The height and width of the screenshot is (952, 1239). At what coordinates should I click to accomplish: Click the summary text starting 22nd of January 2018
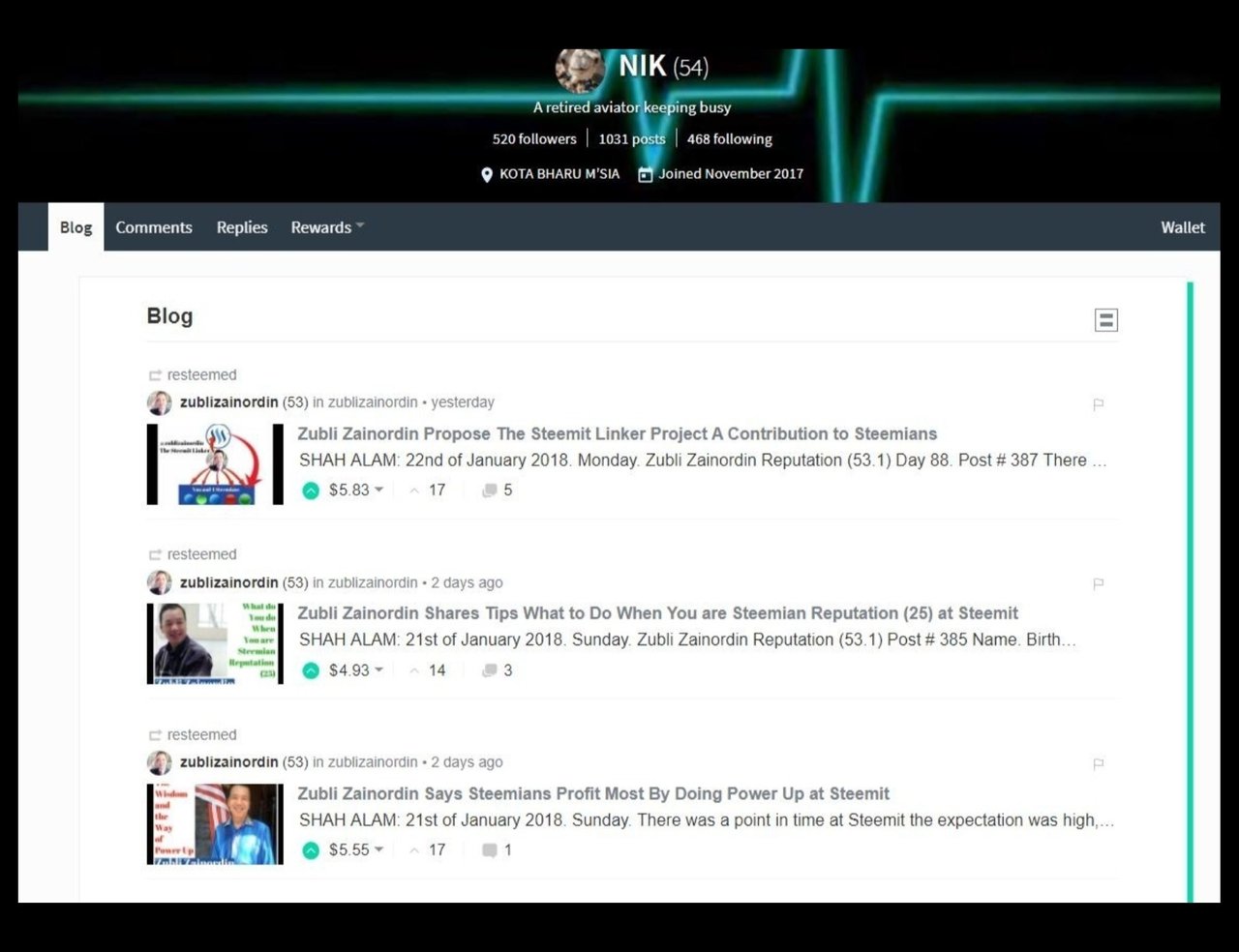(x=703, y=461)
